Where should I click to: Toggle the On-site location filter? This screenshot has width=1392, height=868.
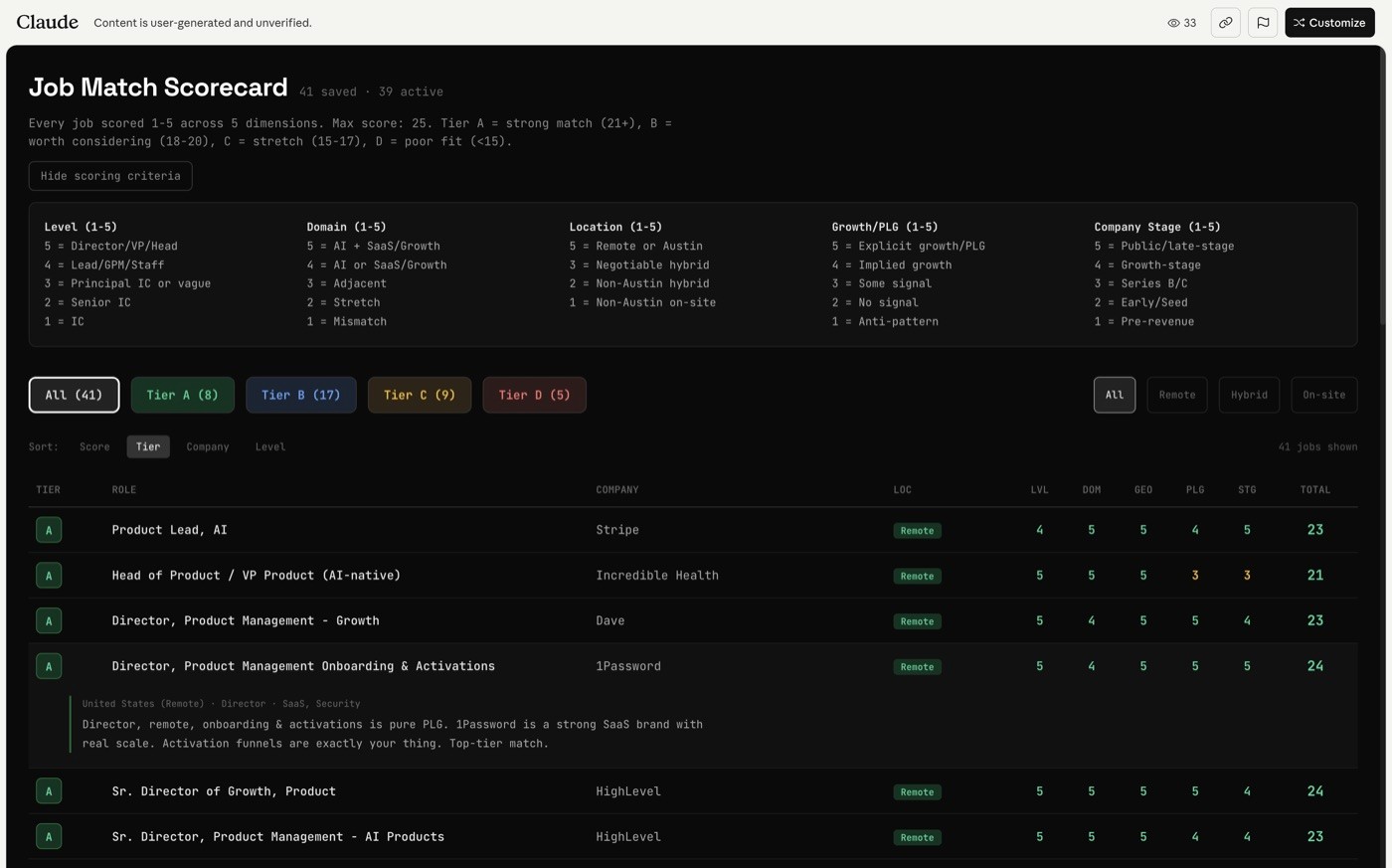click(x=1324, y=395)
